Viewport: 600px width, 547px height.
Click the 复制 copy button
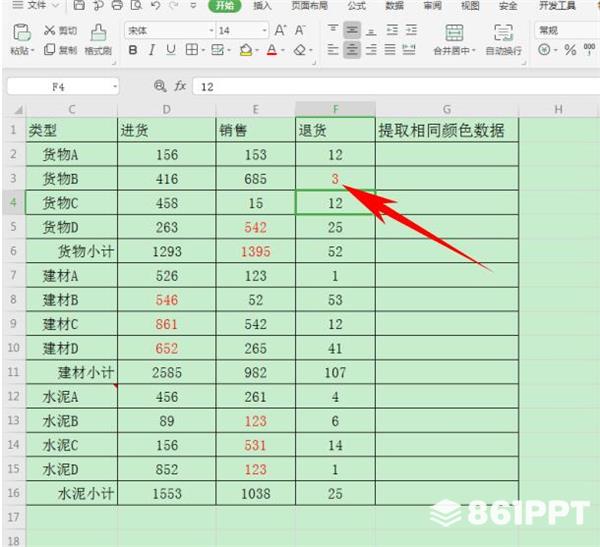tap(60, 49)
